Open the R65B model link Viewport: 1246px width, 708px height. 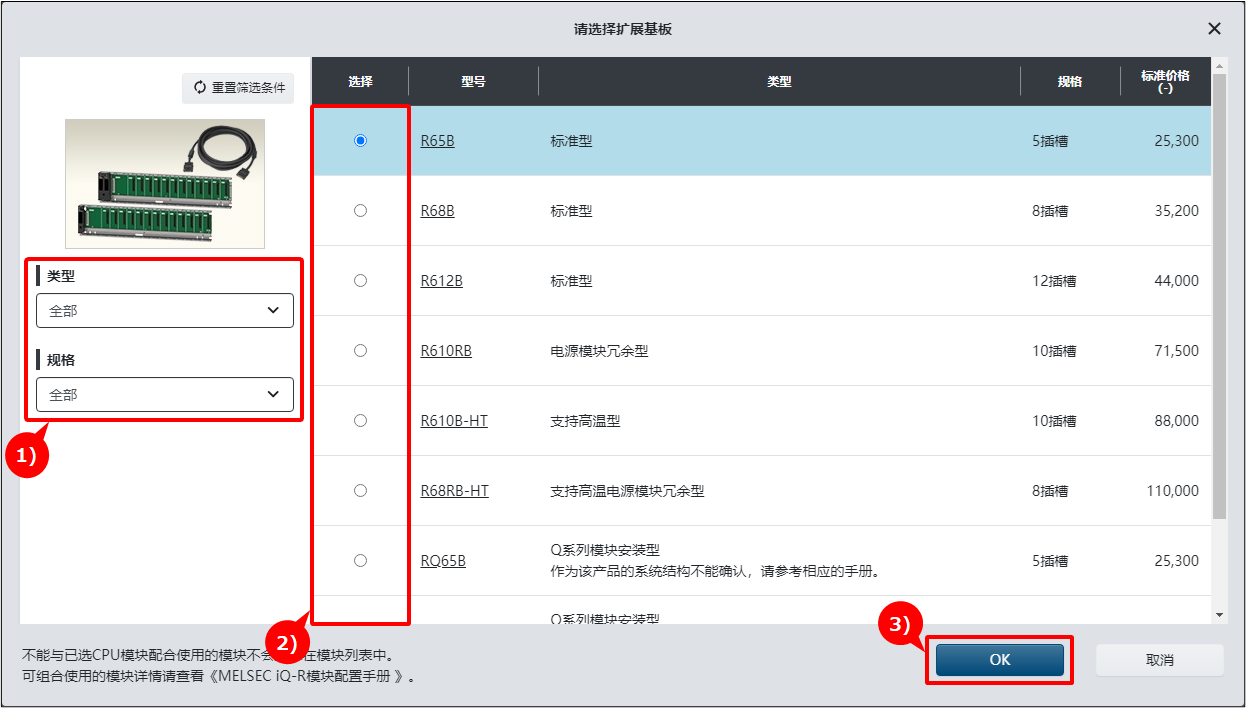tap(437, 141)
